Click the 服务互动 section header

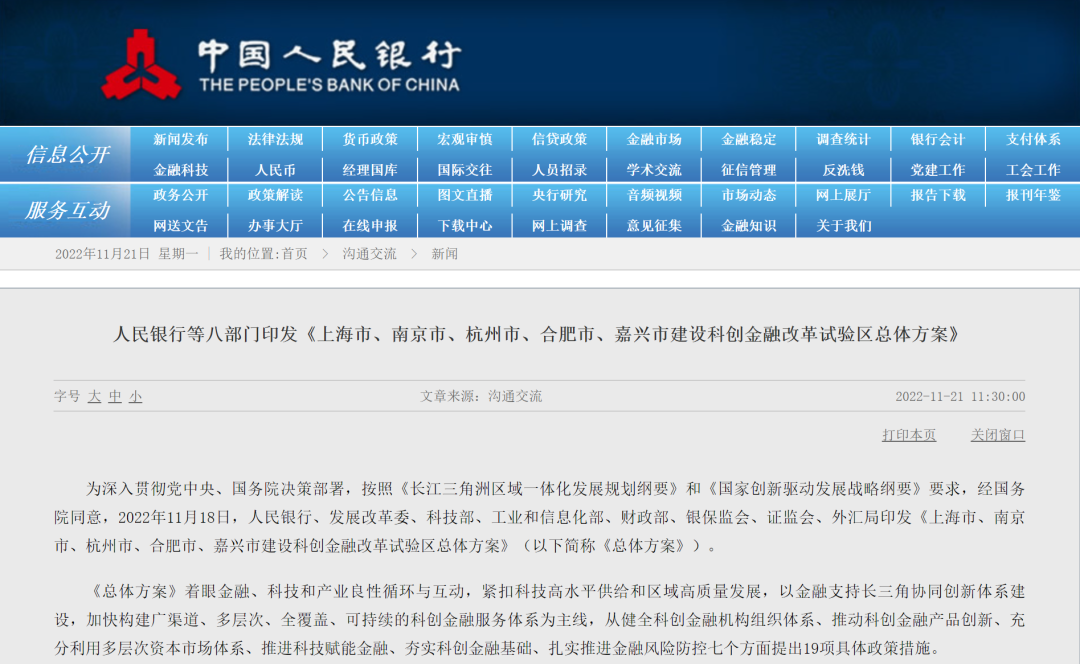pyautogui.click(x=67, y=211)
